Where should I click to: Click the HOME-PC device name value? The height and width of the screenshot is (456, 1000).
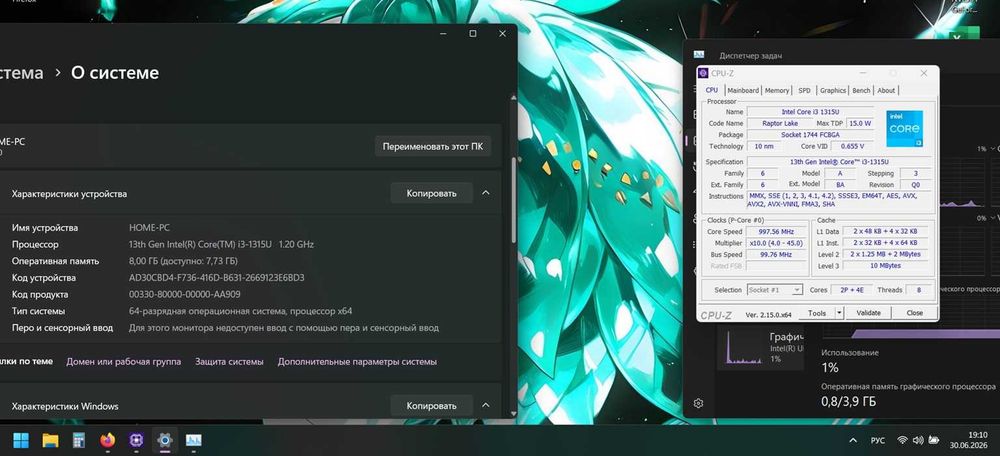[x=149, y=228]
